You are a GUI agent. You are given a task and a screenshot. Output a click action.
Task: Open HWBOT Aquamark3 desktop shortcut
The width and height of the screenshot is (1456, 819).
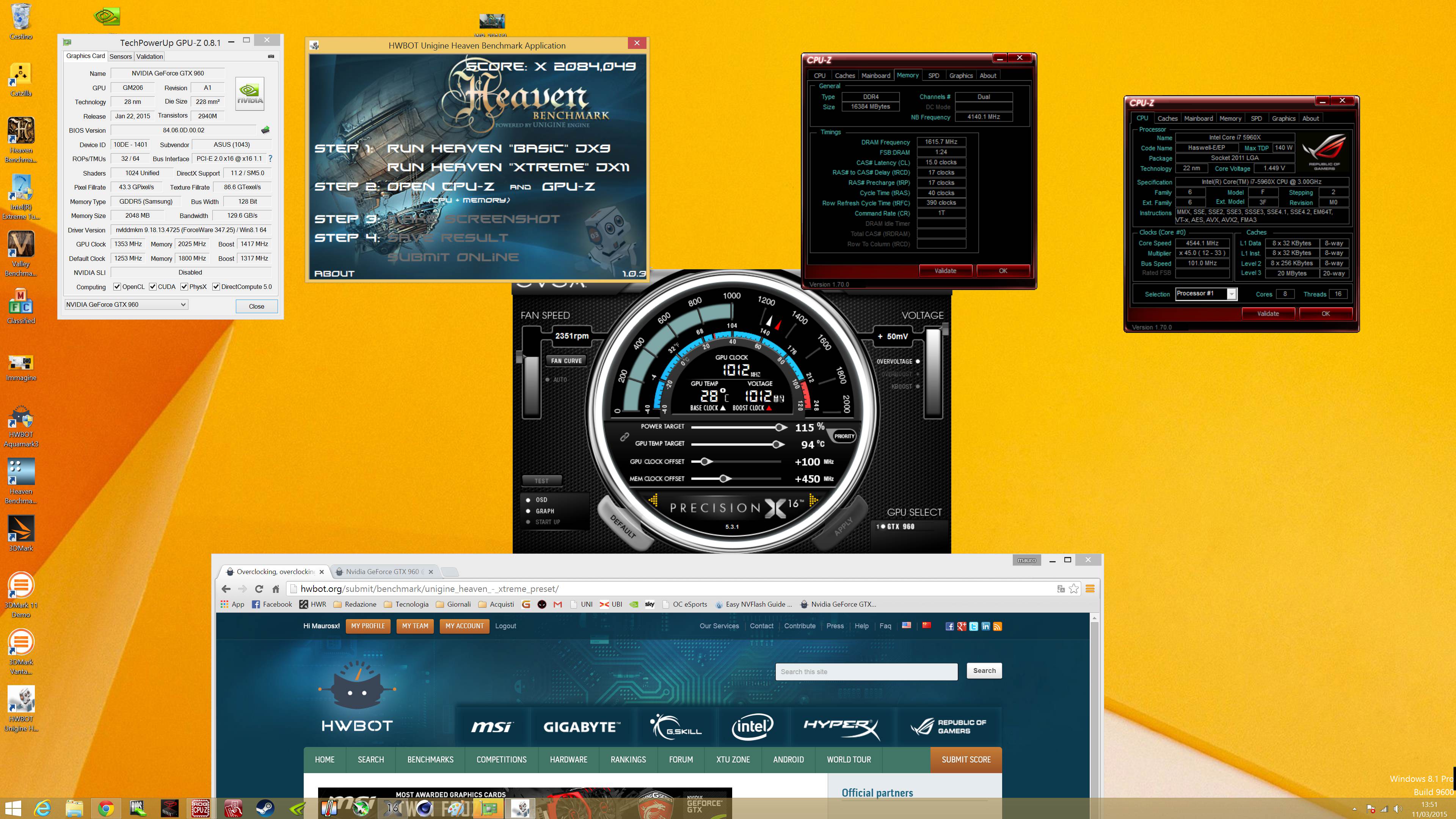pyautogui.click(x=21, y=426)
